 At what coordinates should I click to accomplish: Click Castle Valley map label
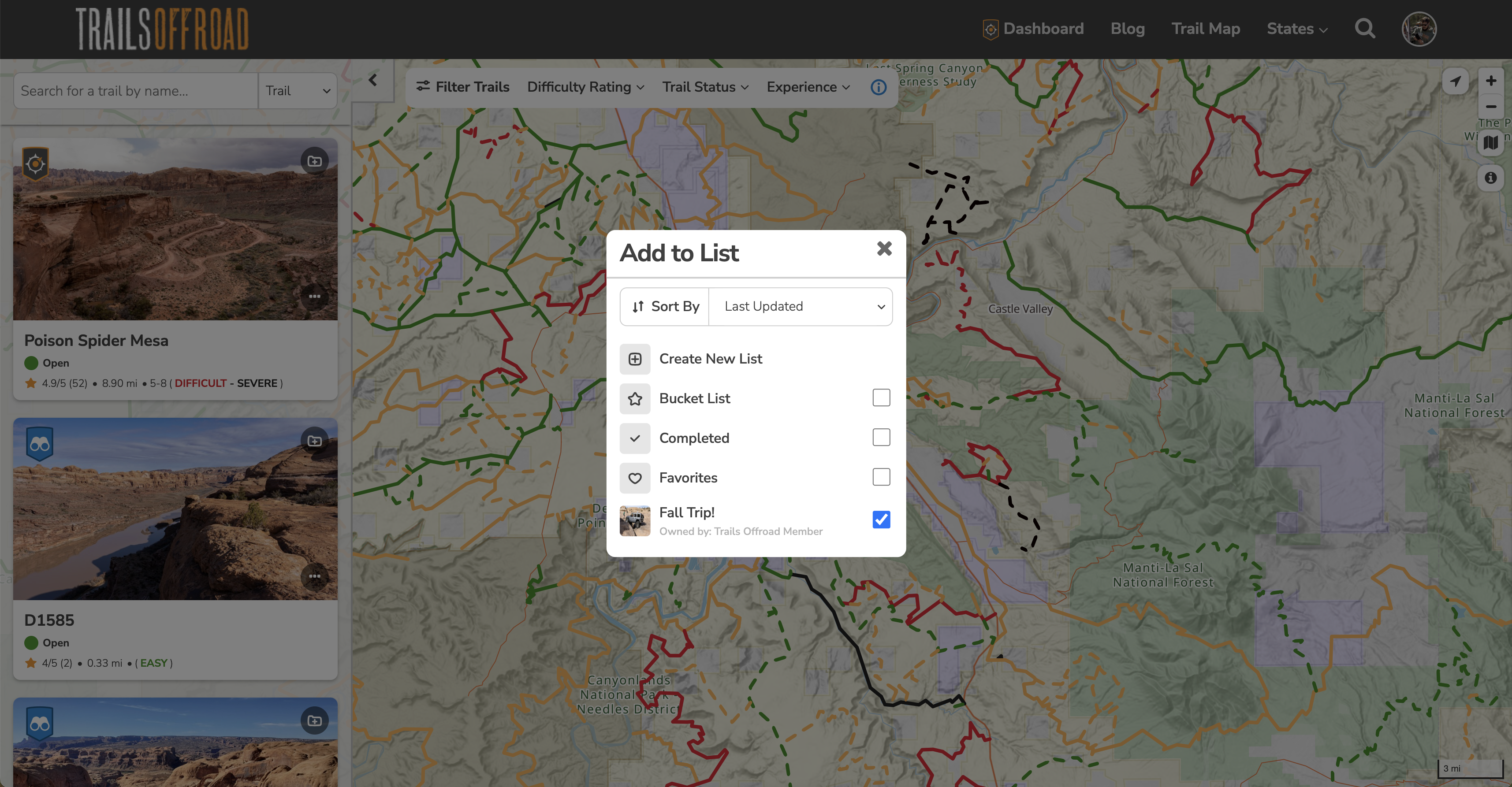[1020, 309]
